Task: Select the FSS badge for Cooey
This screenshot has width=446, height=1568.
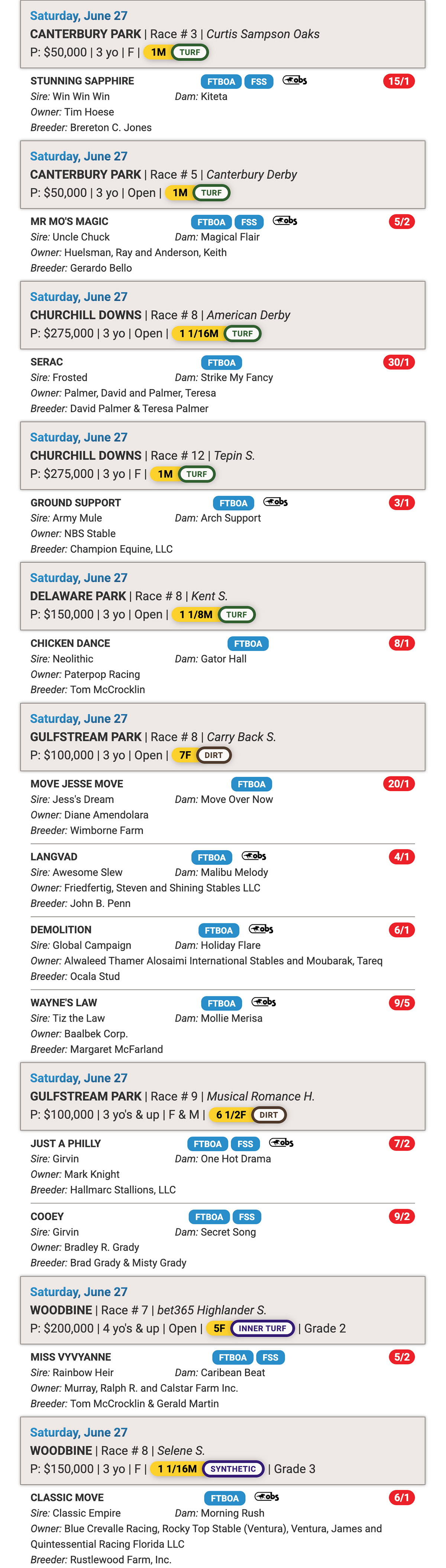Action: [x=247, y=1217]
